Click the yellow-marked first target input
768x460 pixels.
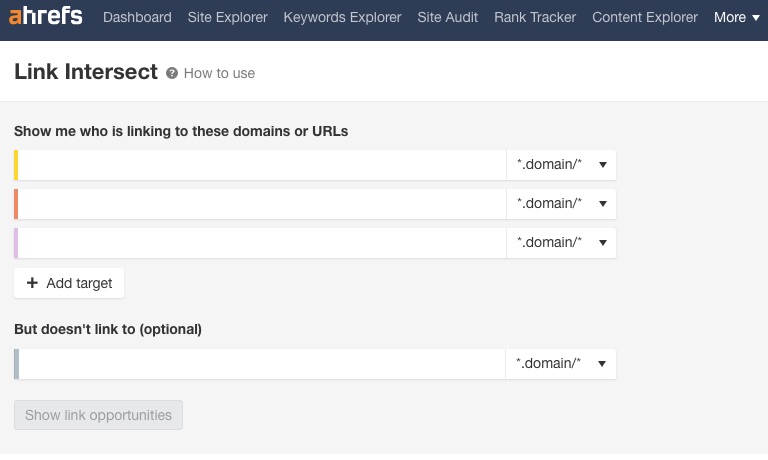(262, 165)
